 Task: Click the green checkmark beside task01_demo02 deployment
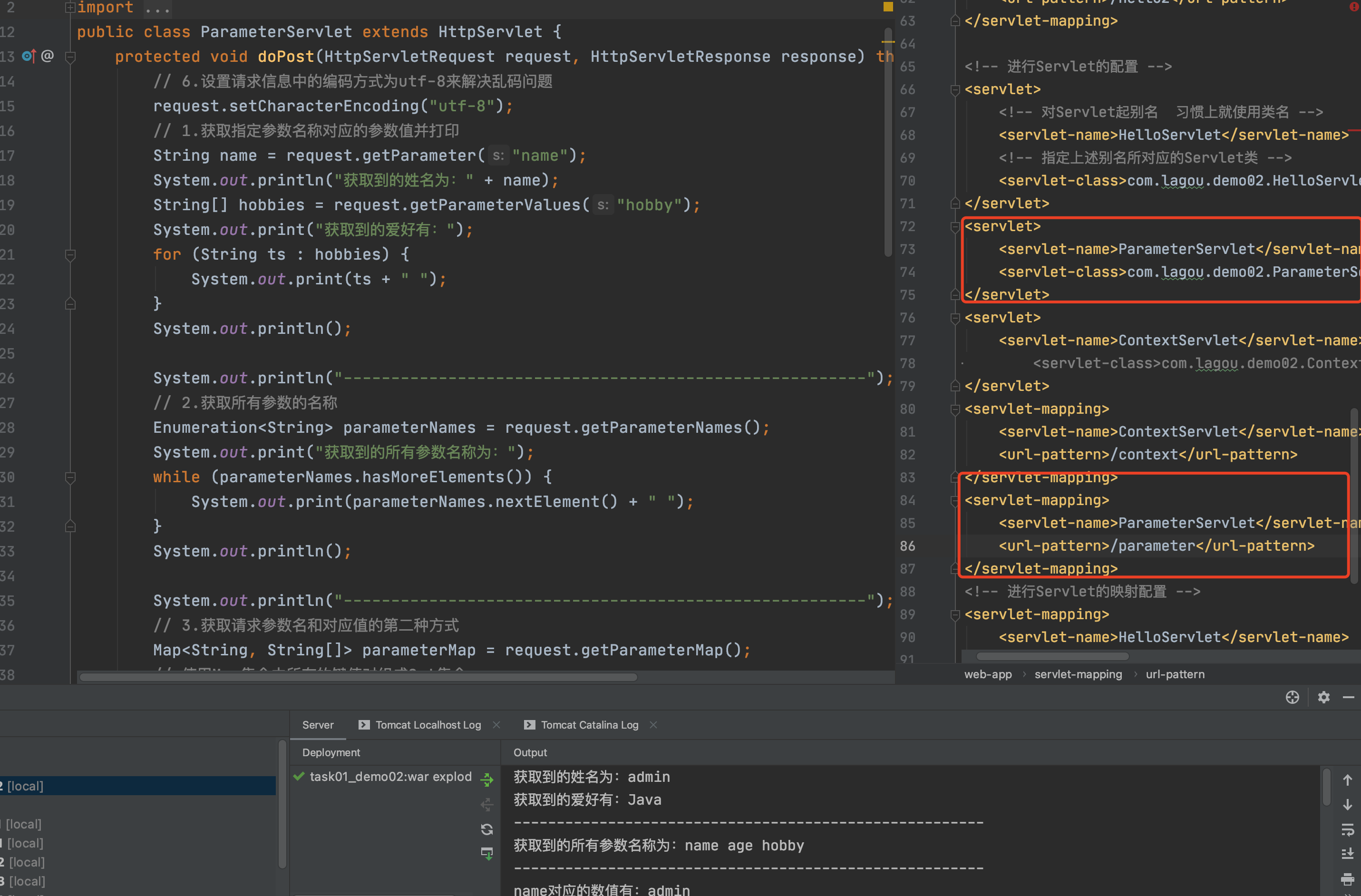pyautogui.click(x=299, y=777)
